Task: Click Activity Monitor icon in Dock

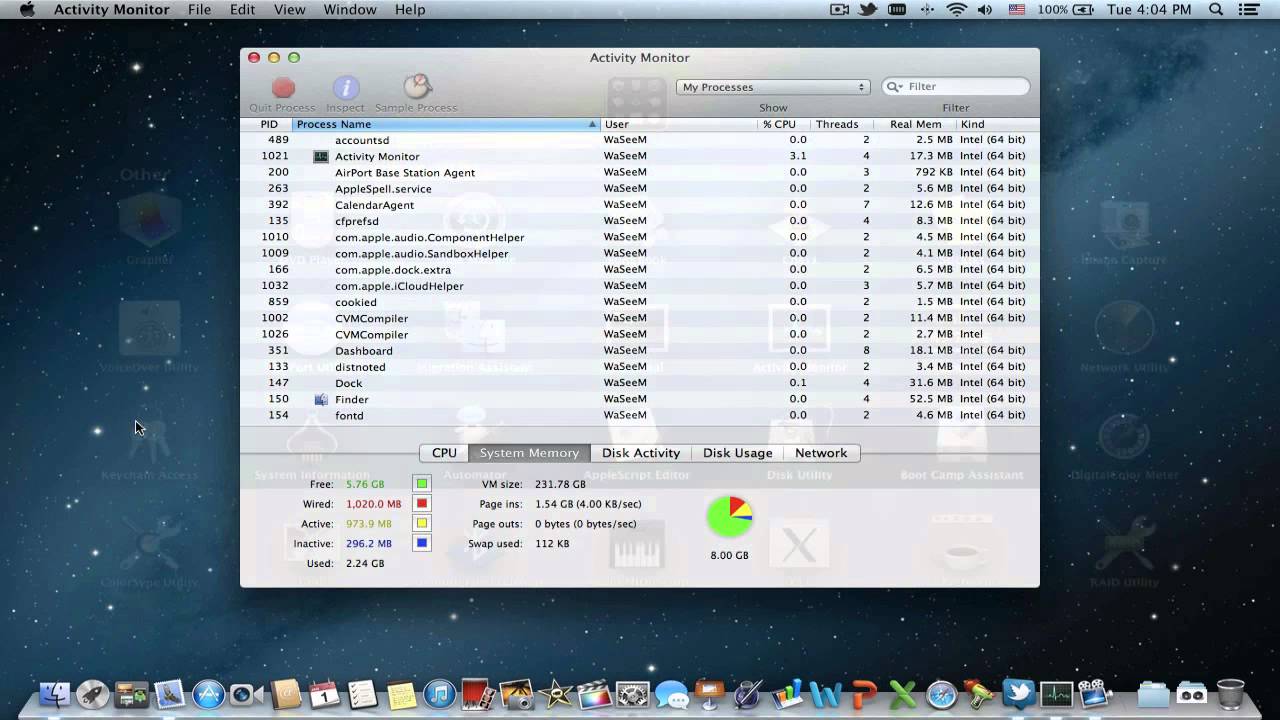Action: coord(1056,694)
